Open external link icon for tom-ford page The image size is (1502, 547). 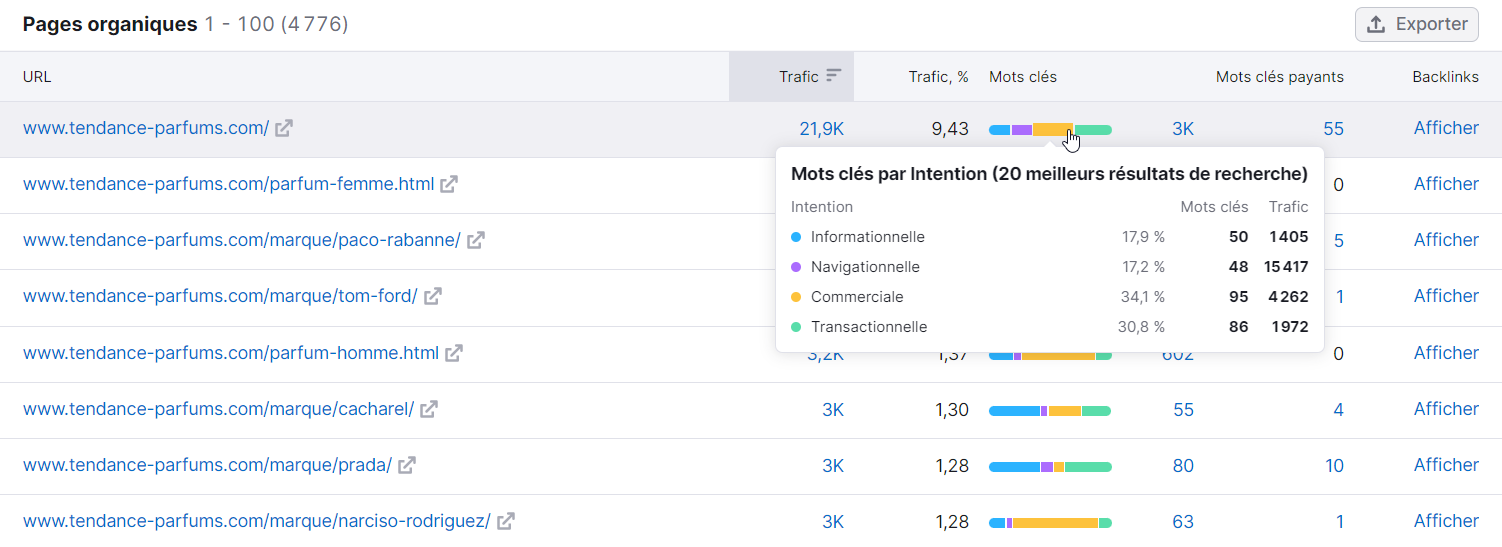pos(433,296)
